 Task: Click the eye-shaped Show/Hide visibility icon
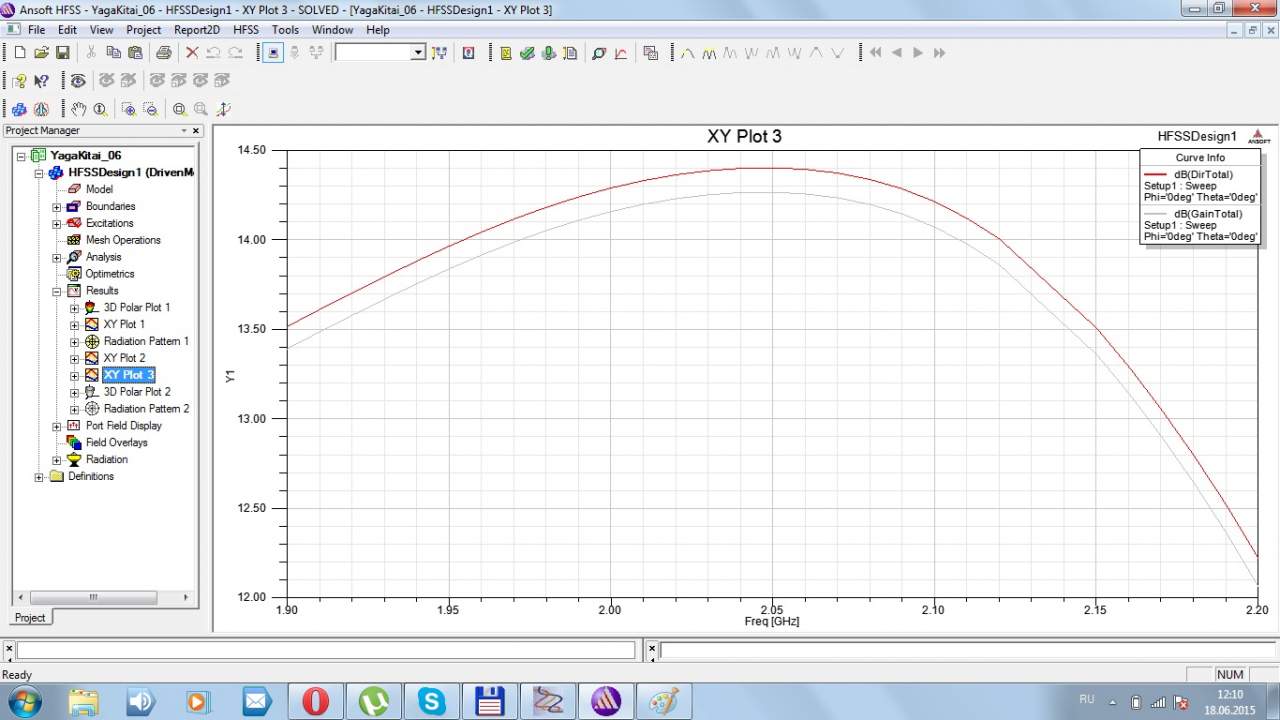tap(77, 81)
